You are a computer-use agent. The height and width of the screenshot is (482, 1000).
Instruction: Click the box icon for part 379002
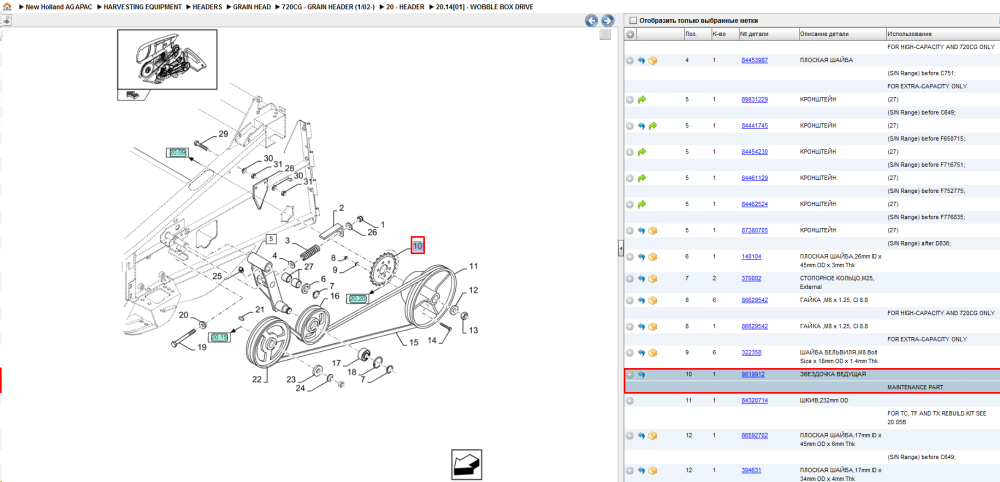click(x=652, y=279)
